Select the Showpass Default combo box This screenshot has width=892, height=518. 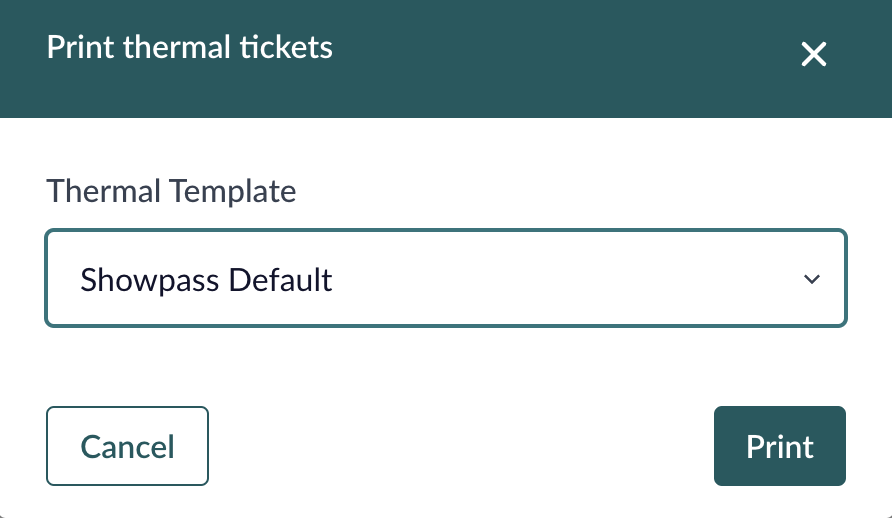(446, 278)
